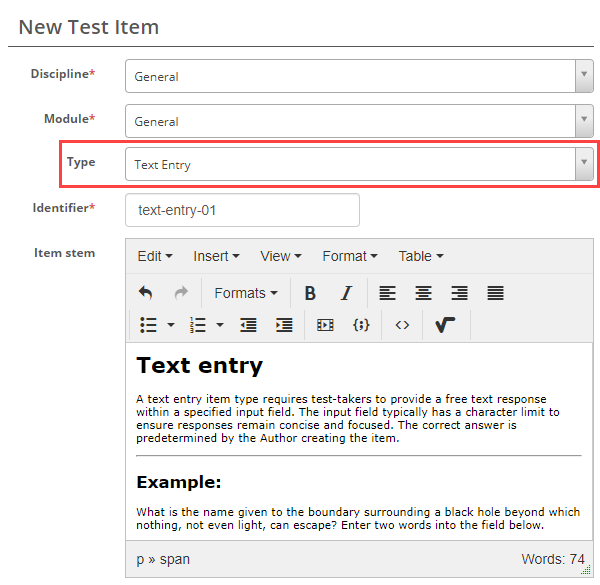This screenshot has width=600, height=585.
Task: Expand the Module dropdown
Action: coord(359,121)
